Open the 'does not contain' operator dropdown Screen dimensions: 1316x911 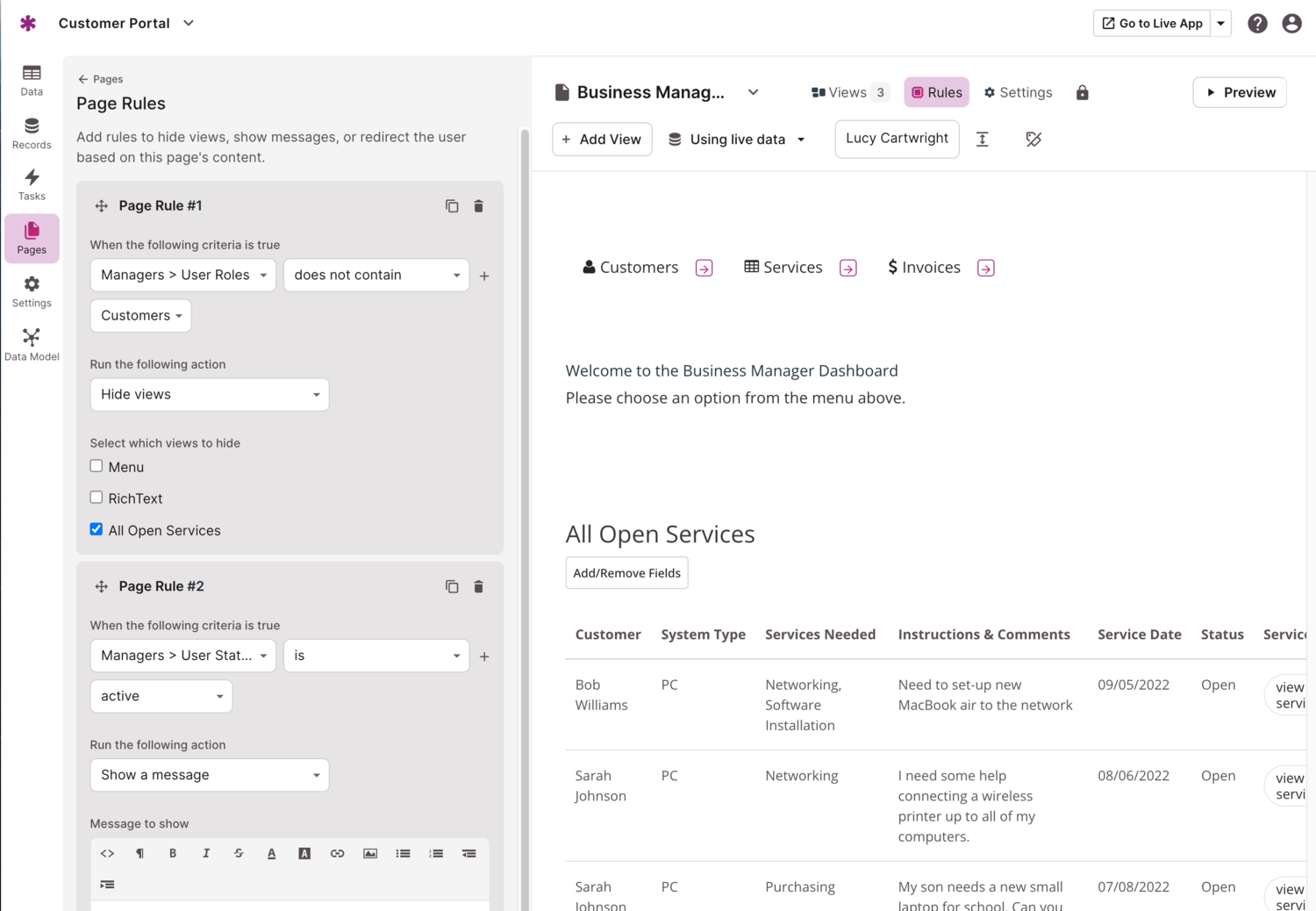pos(376,275)
